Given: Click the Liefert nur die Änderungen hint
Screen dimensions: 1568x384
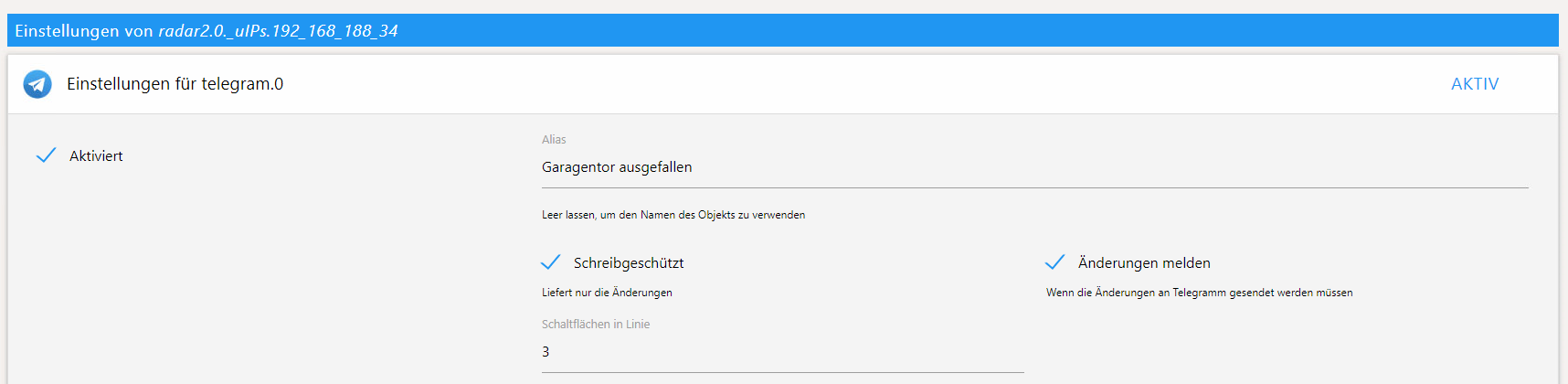Looking at the screenshot, I should point(607,293).
